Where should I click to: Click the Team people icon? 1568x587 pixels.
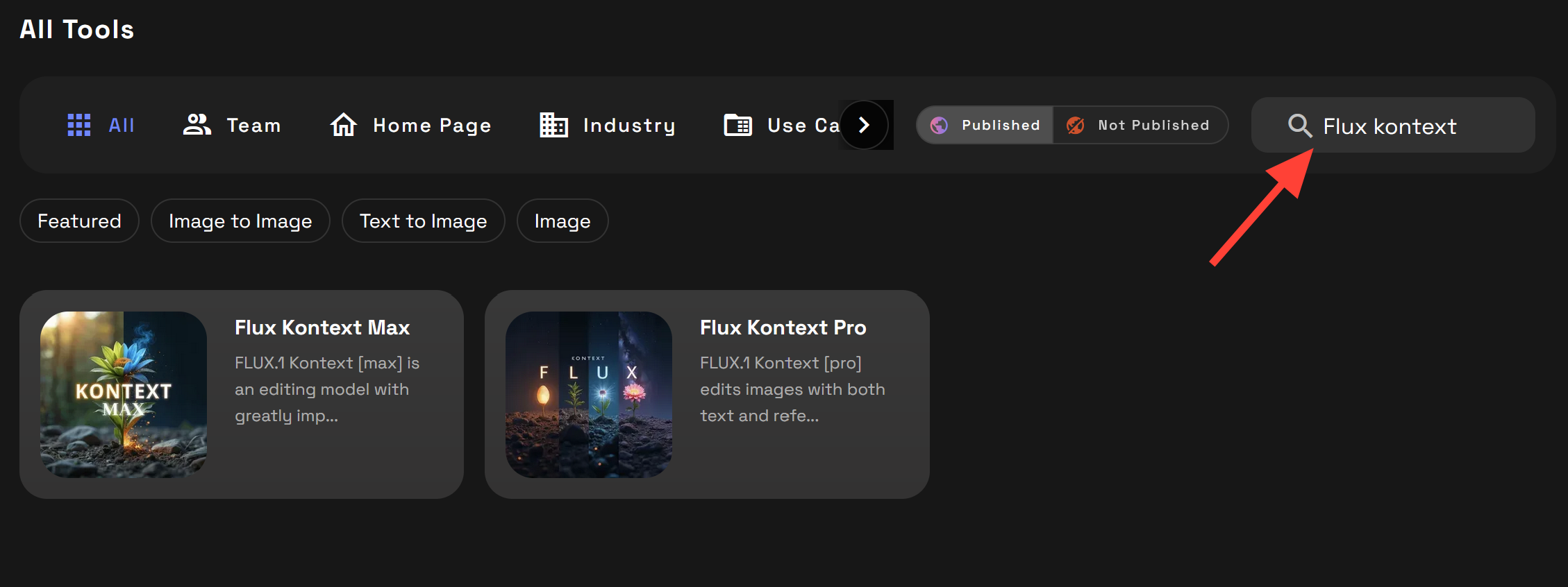click(197, 125)
